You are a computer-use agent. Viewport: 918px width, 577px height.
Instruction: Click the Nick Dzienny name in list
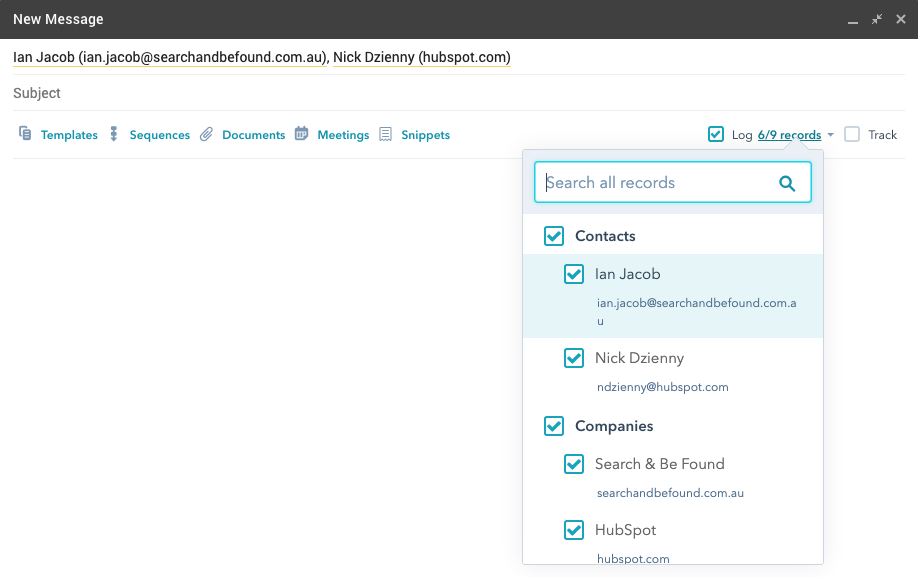639,358
